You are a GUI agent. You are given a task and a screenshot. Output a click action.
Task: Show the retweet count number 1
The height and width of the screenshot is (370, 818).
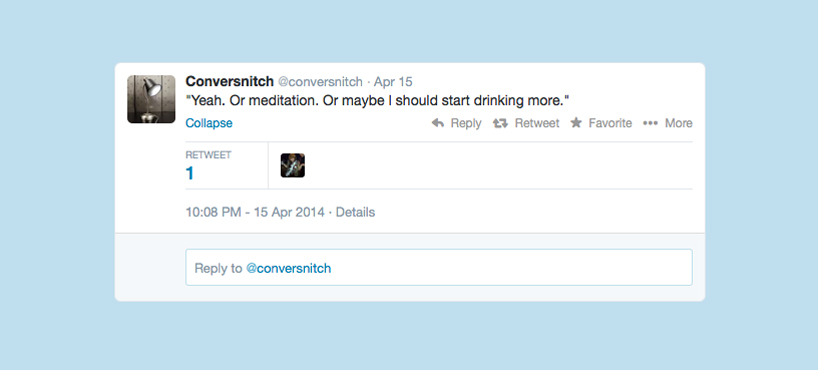click(190, 173)
